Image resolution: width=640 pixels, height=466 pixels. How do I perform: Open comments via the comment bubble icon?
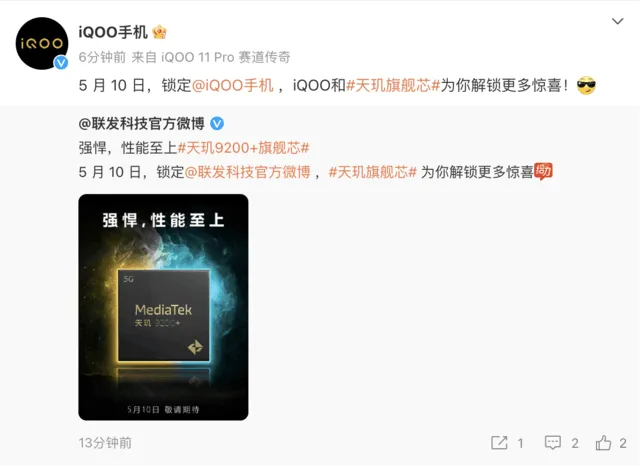click(553, 443)
